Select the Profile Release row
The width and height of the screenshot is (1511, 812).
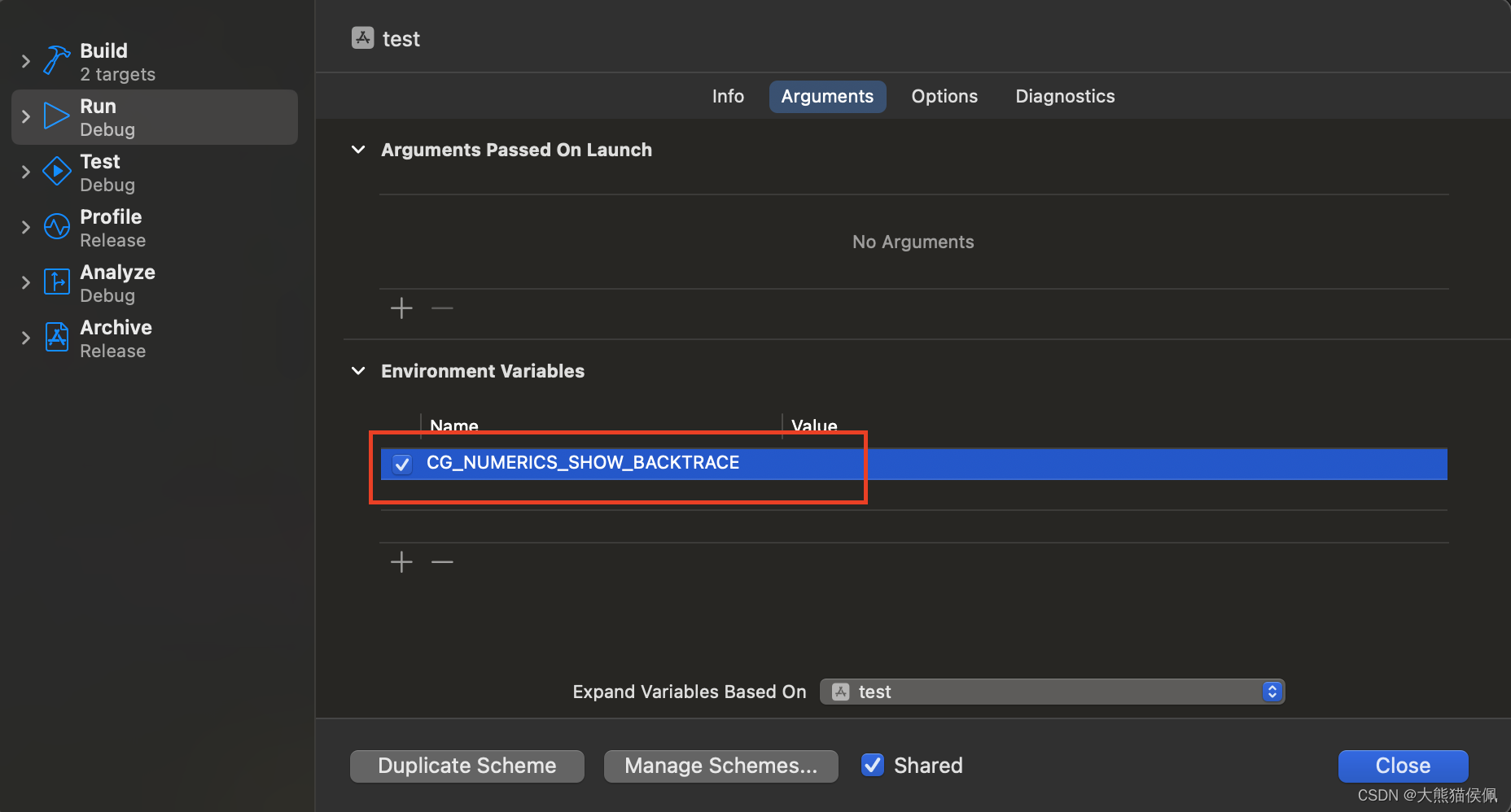(x=155, y=228)
